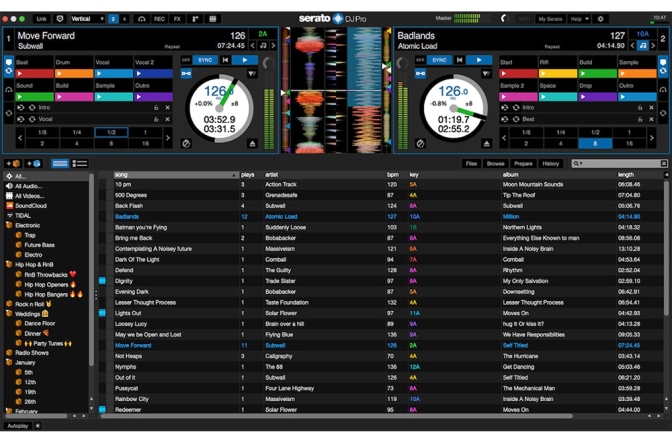Delete the Intro saved loop on deck 1
The width and height of the screenshot is (672, 440).
(x=168, y=108)
